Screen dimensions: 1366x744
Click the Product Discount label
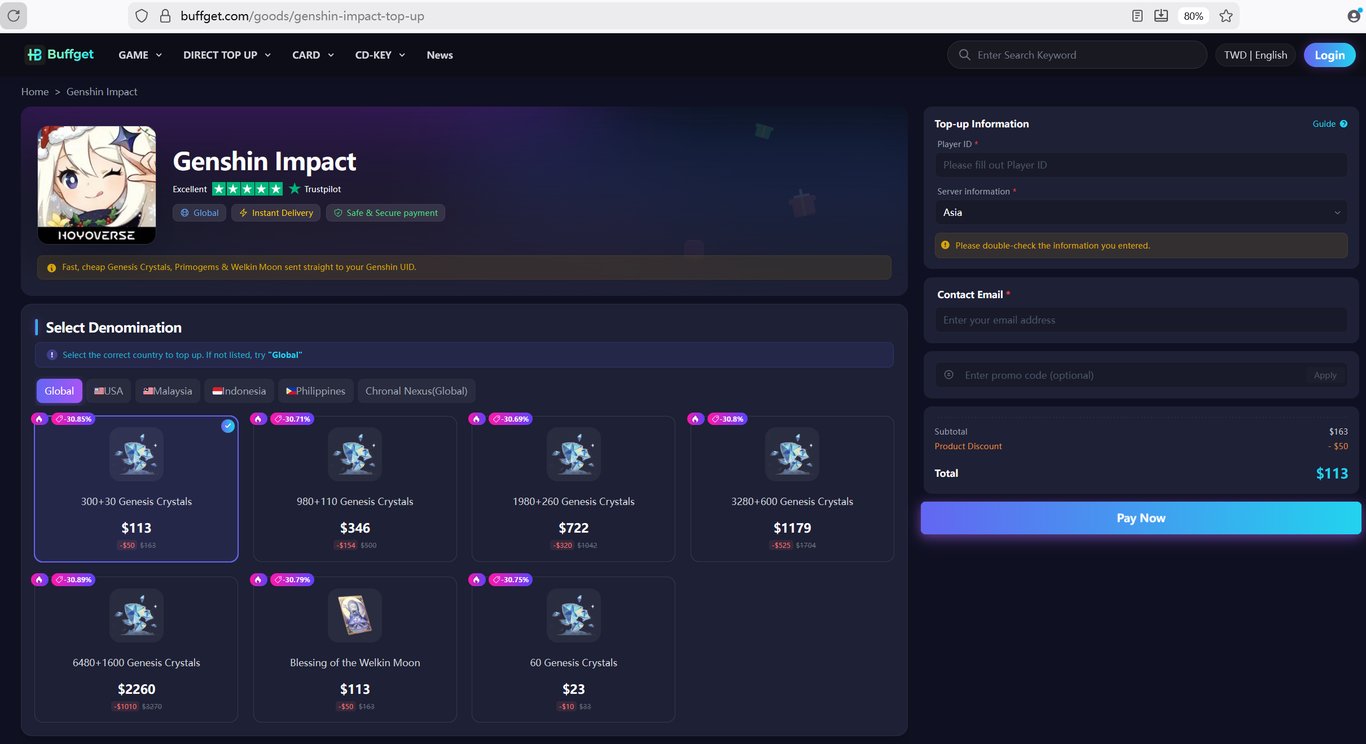pos(968,447)
